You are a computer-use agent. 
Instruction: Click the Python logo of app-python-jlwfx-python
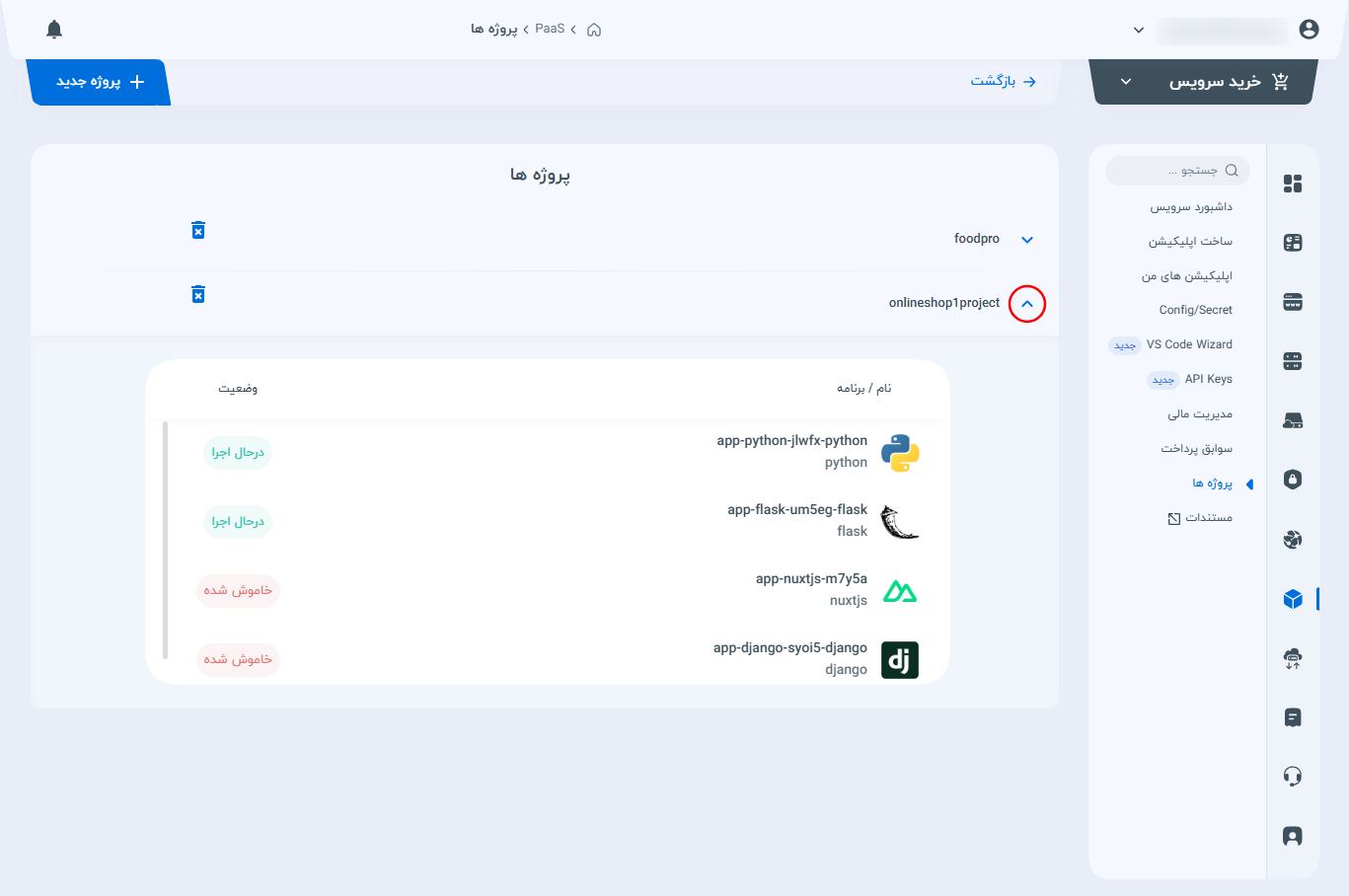point(900,453)
